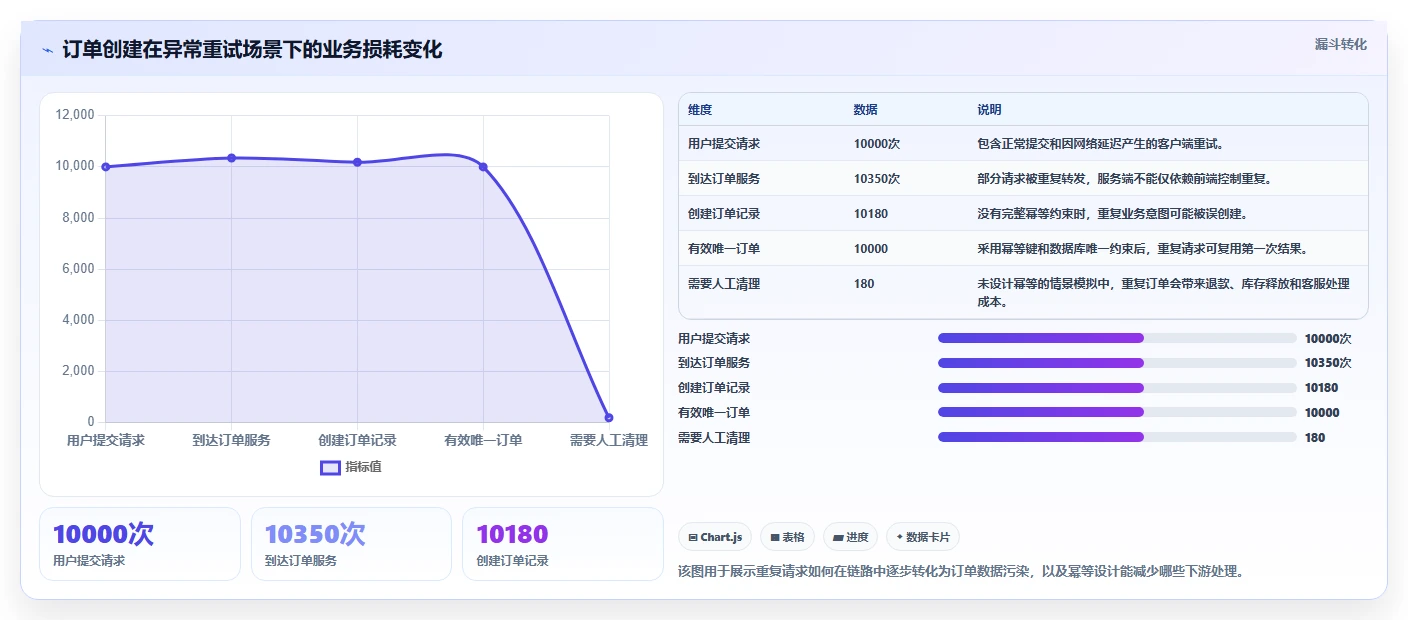Click the description starting 部分请求被重复转发
The width and height of the screenshot is (1408, 620).
pos(1124,179)
